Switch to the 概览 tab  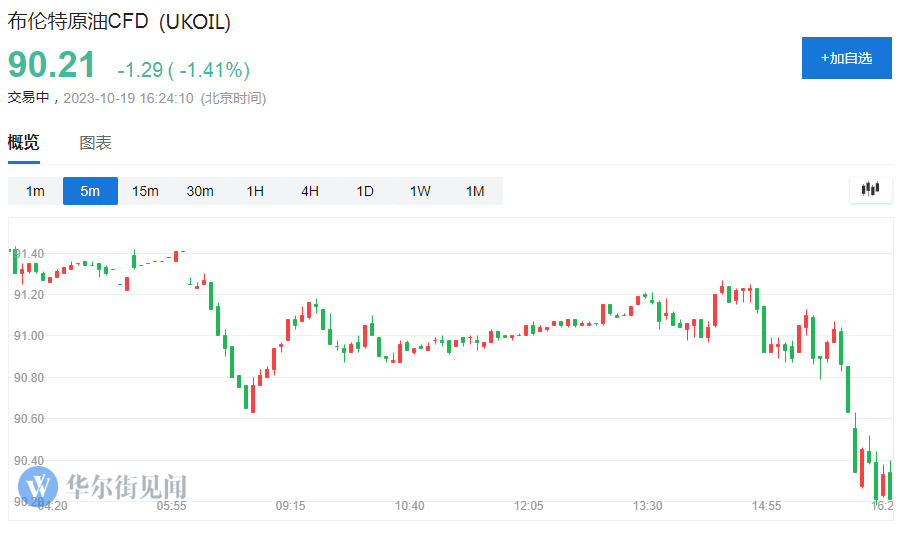[24, 143]
